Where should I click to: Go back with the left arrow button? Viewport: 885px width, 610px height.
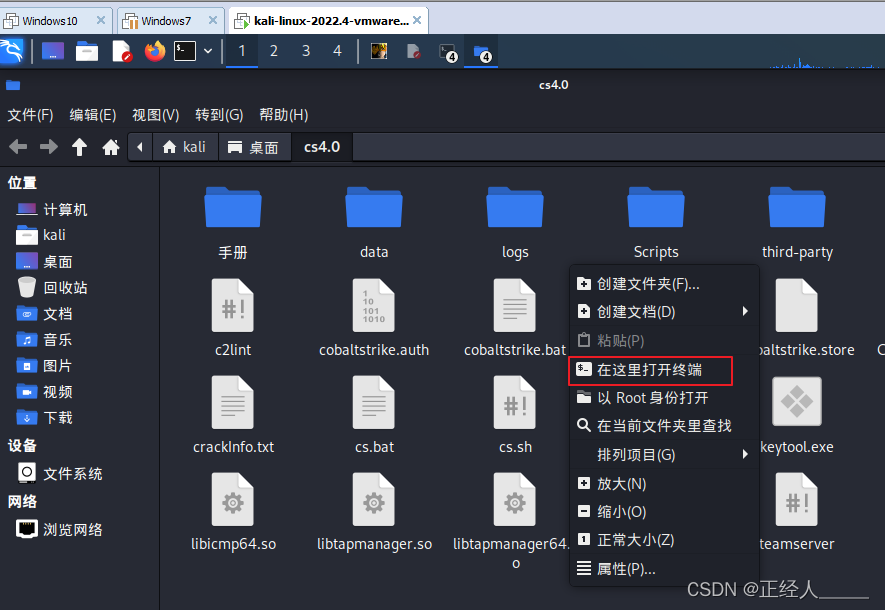pyautogui.click(x=18, y=147)
